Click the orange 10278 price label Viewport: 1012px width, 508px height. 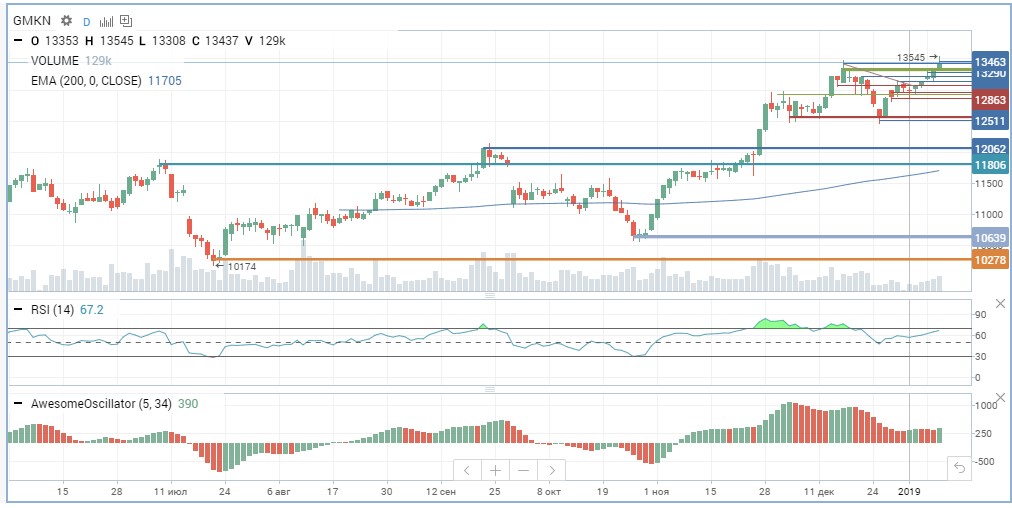(991, 259)
